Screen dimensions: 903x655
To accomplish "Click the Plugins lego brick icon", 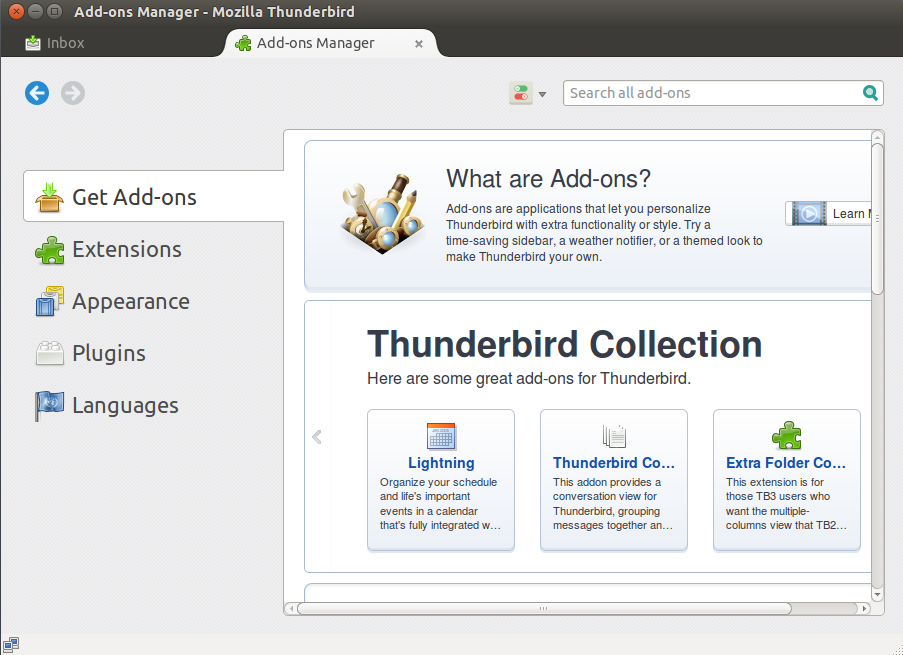I will pyautogui.click(x=50, y=353).
